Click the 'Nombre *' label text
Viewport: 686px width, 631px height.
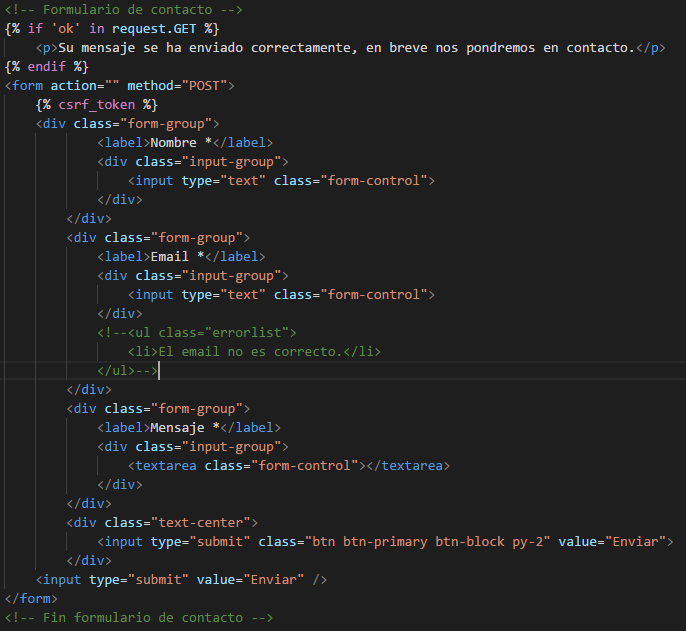[181, 143]
